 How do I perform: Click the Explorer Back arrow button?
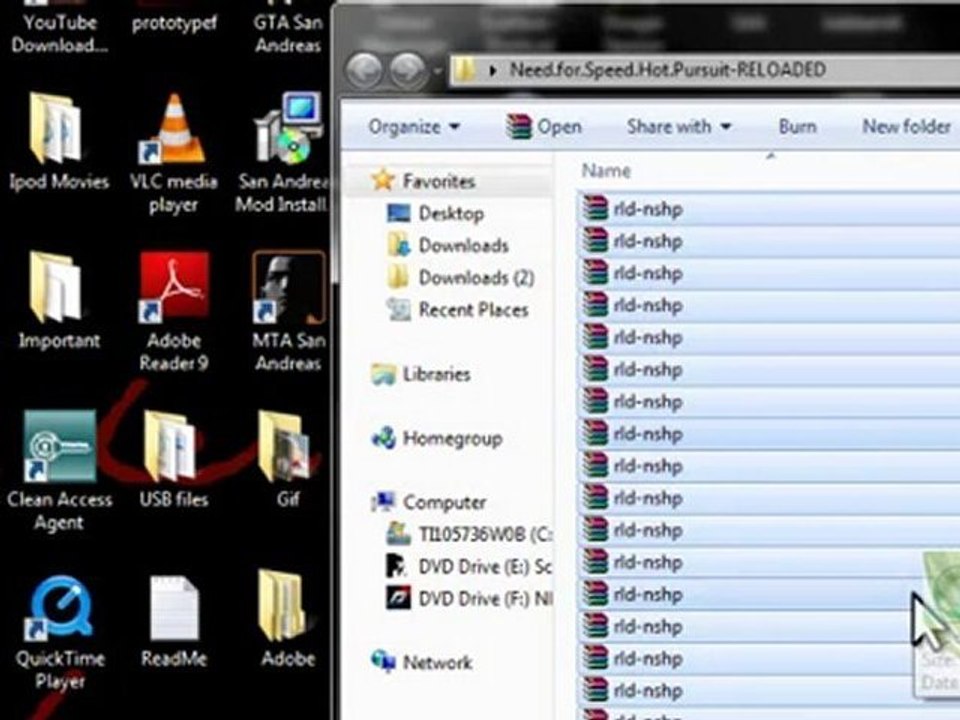[366, 70]
